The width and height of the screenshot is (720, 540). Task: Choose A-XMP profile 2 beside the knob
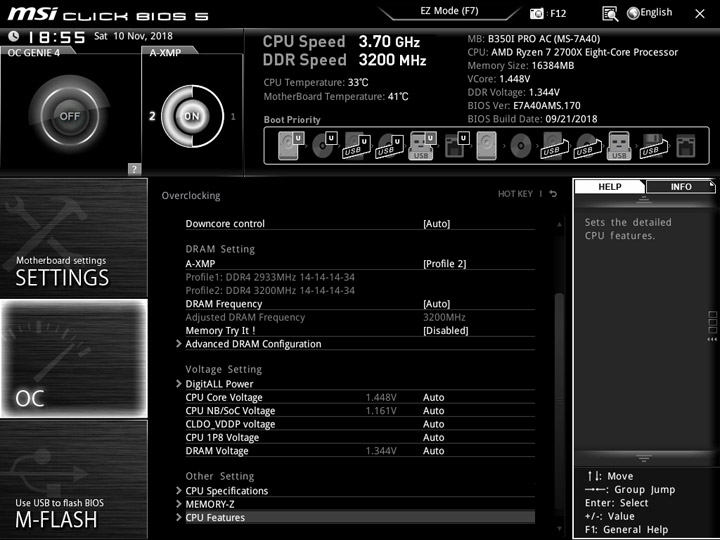click(x=152, y=116)
